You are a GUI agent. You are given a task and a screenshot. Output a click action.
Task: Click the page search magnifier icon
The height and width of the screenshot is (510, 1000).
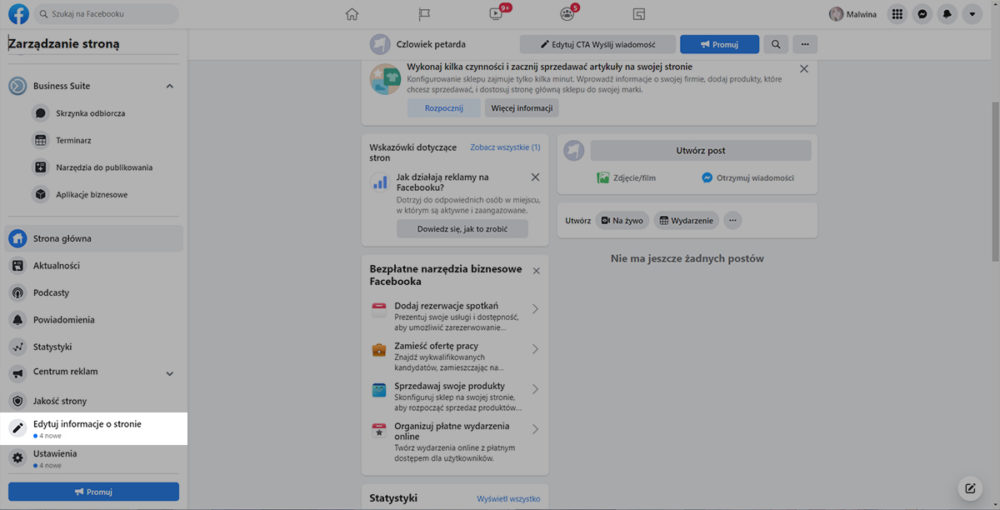tap(776, 45)
